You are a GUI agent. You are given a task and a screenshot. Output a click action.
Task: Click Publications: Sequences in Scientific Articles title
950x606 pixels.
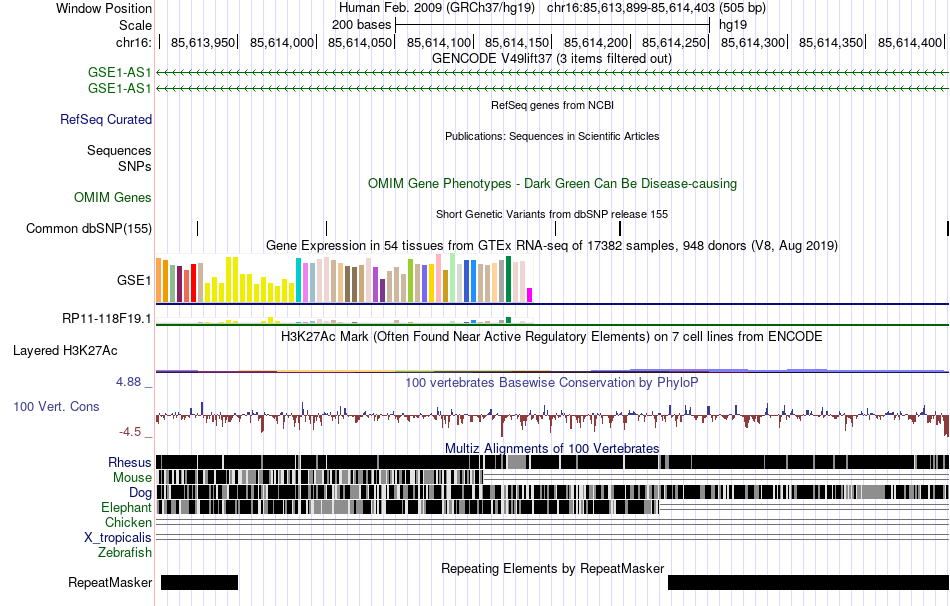552,136
